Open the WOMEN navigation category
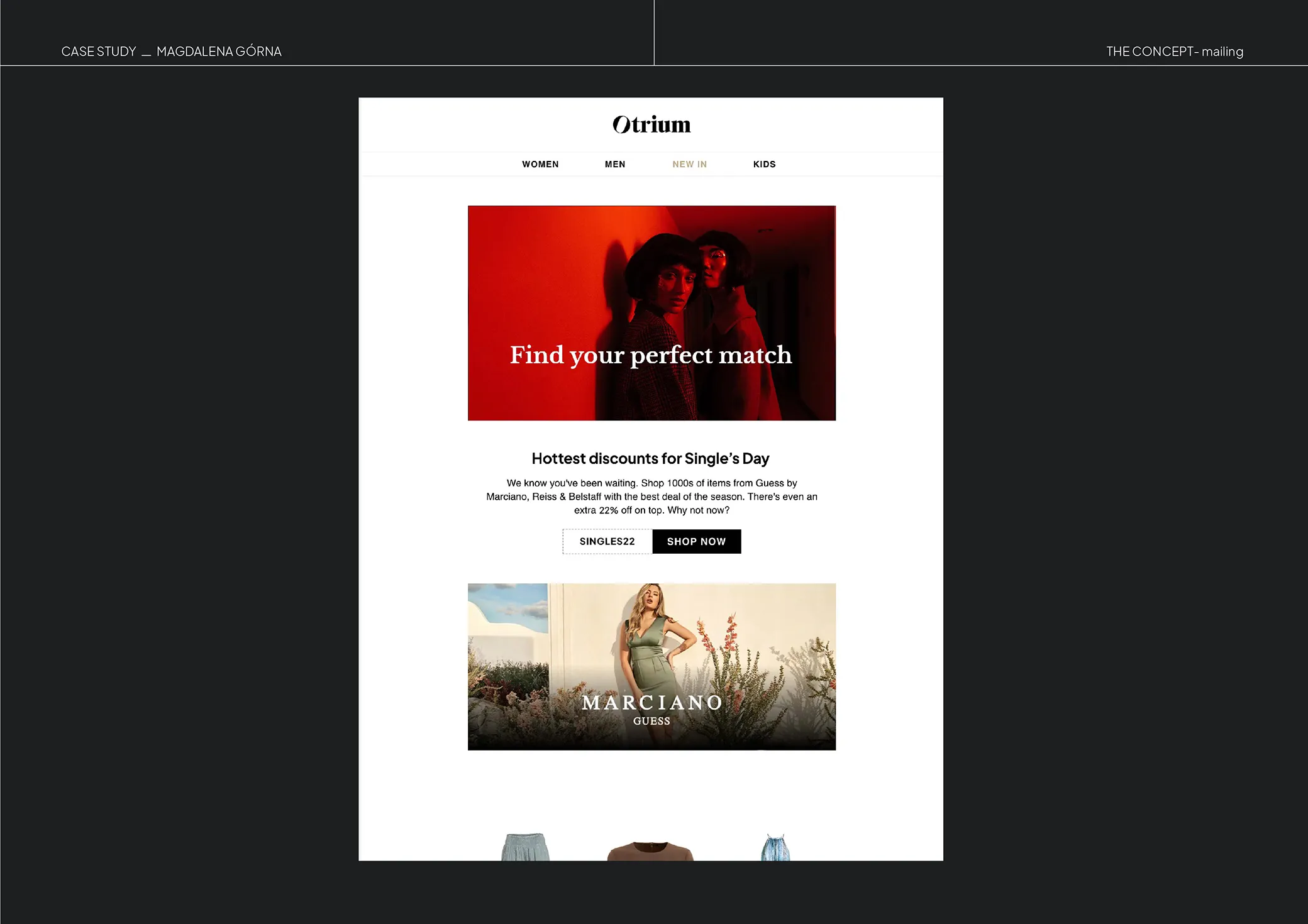 (x=540, y=164)
